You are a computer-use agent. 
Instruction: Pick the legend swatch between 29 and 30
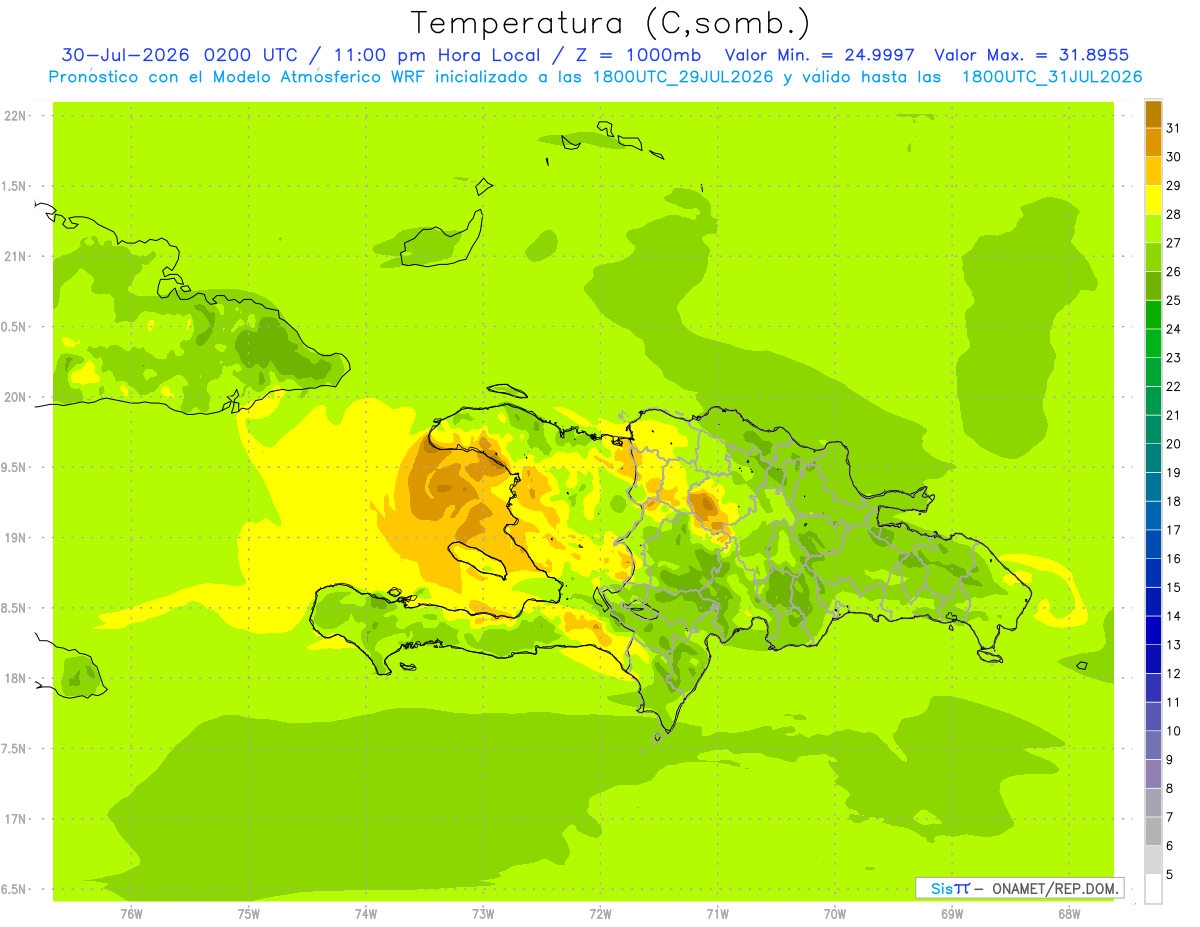tap(1153, 171)
